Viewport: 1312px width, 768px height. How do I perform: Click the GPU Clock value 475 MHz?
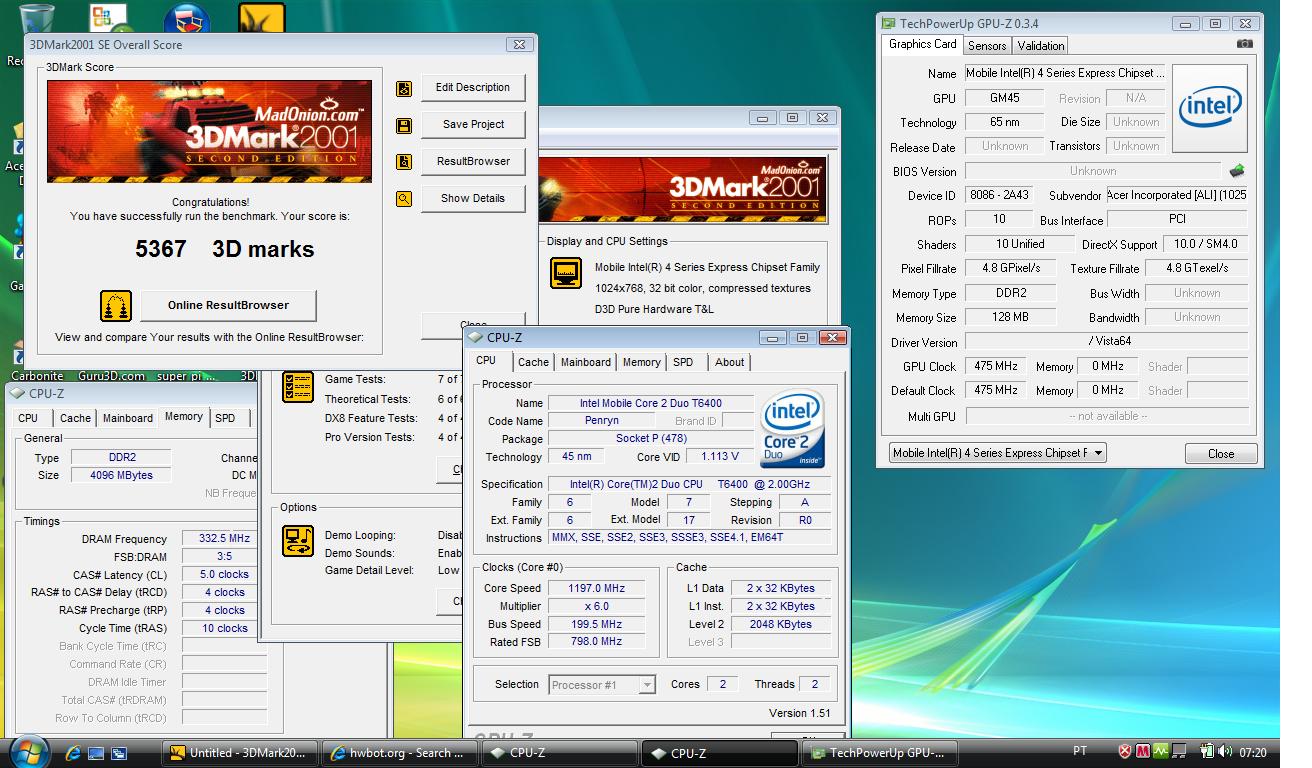pos(996,366)
